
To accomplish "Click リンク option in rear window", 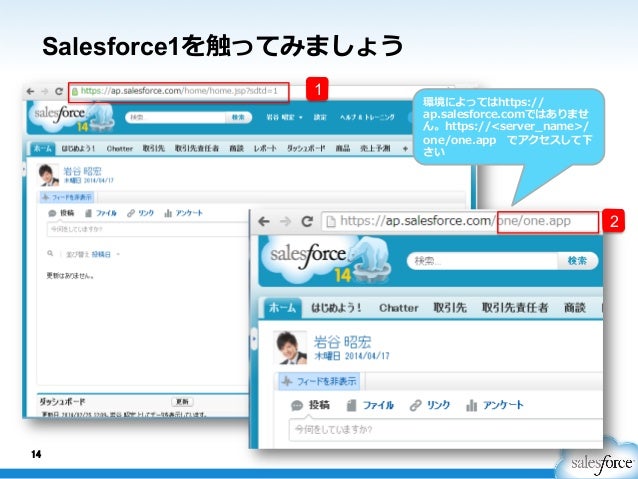I will (141, 213).
